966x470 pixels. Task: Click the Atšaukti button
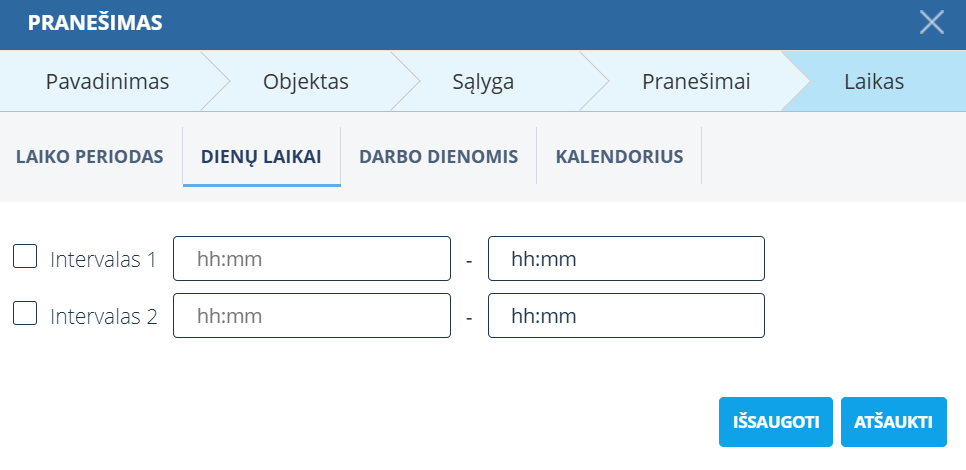tap(893, 422)
